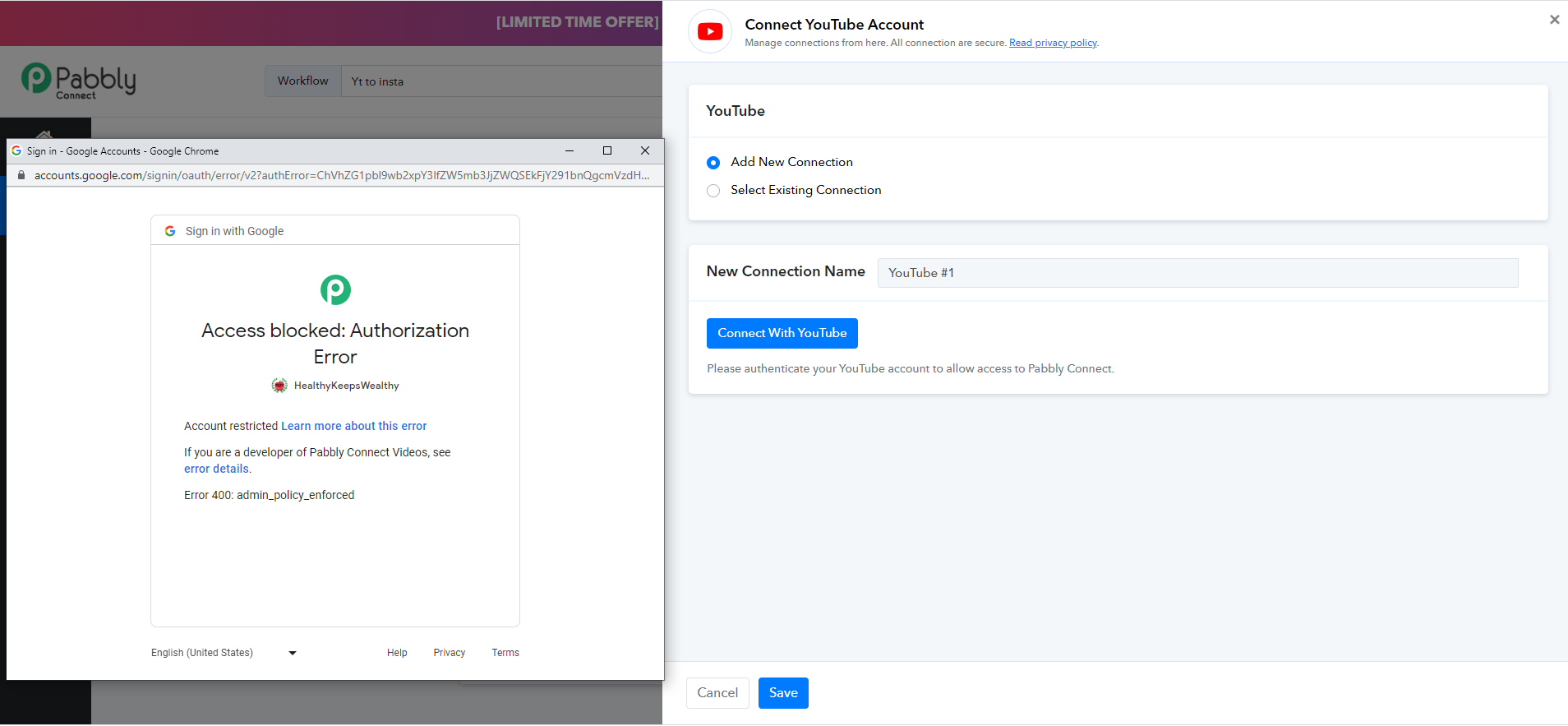Viewport: 1568px width, 726px height.
Task: Click the green Pabbly app icon in the error dialog
Action: click(x=335, y=289)
